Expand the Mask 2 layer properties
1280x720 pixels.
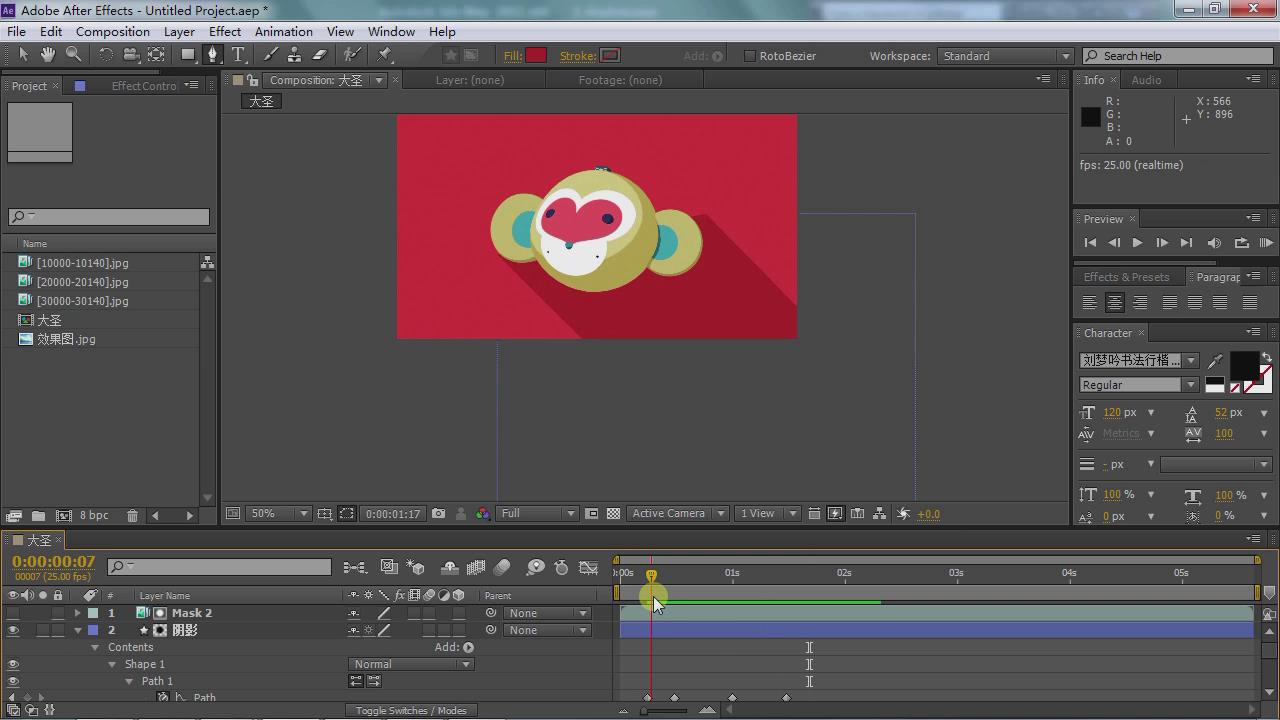pyautogui.click(x=77, y=613)
